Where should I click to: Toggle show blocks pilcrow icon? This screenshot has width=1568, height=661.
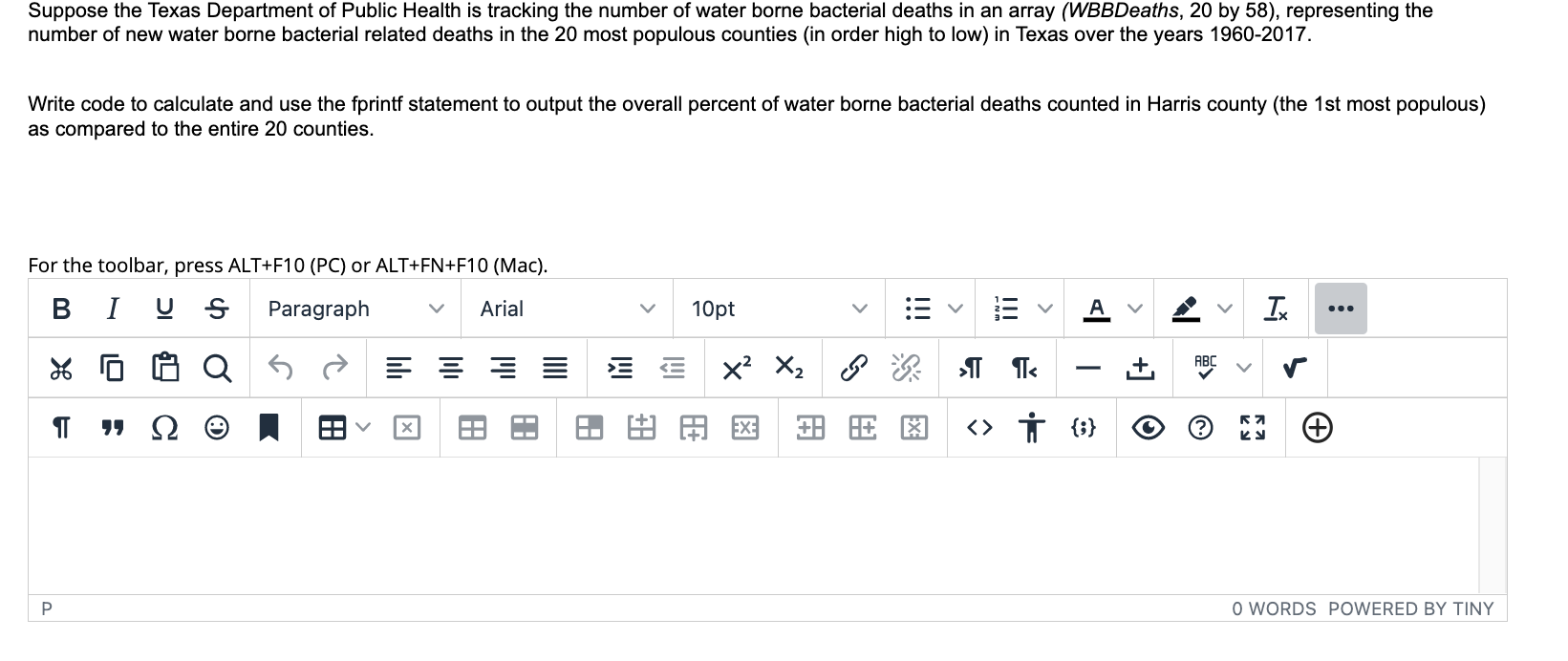coord(61,428)
